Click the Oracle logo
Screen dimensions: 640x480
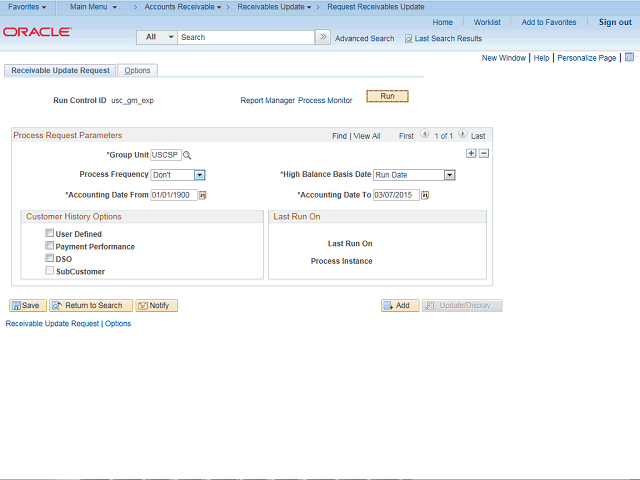tap(37, 32)
